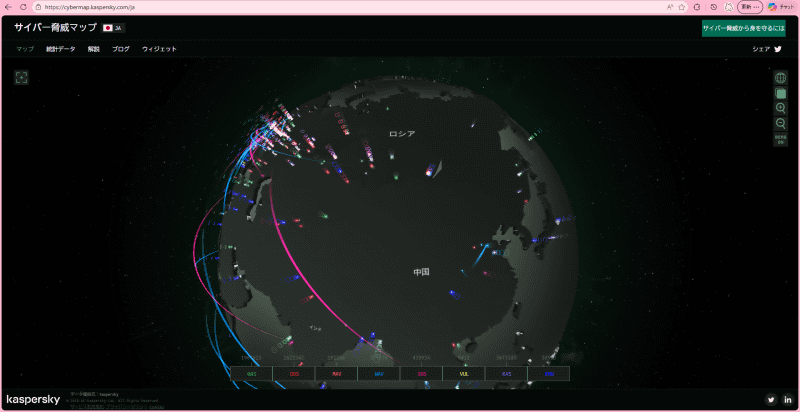The height and width of the screenshot is (412, 800).
Task: Click the fullscreen frame icon on the map
Action: pos(21,78)
